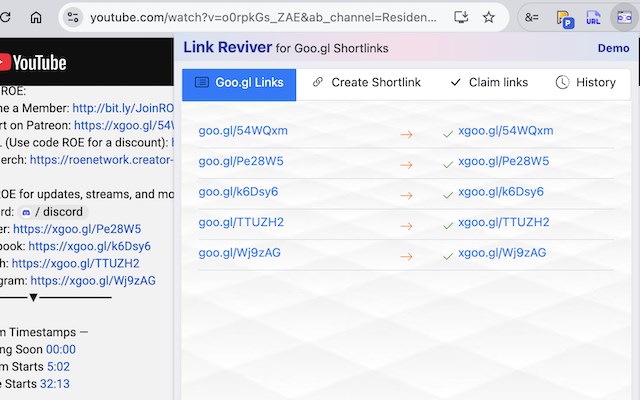This screenshot has height=400, width=640.
Task: Open the URL extension icon
Action: 593,18
